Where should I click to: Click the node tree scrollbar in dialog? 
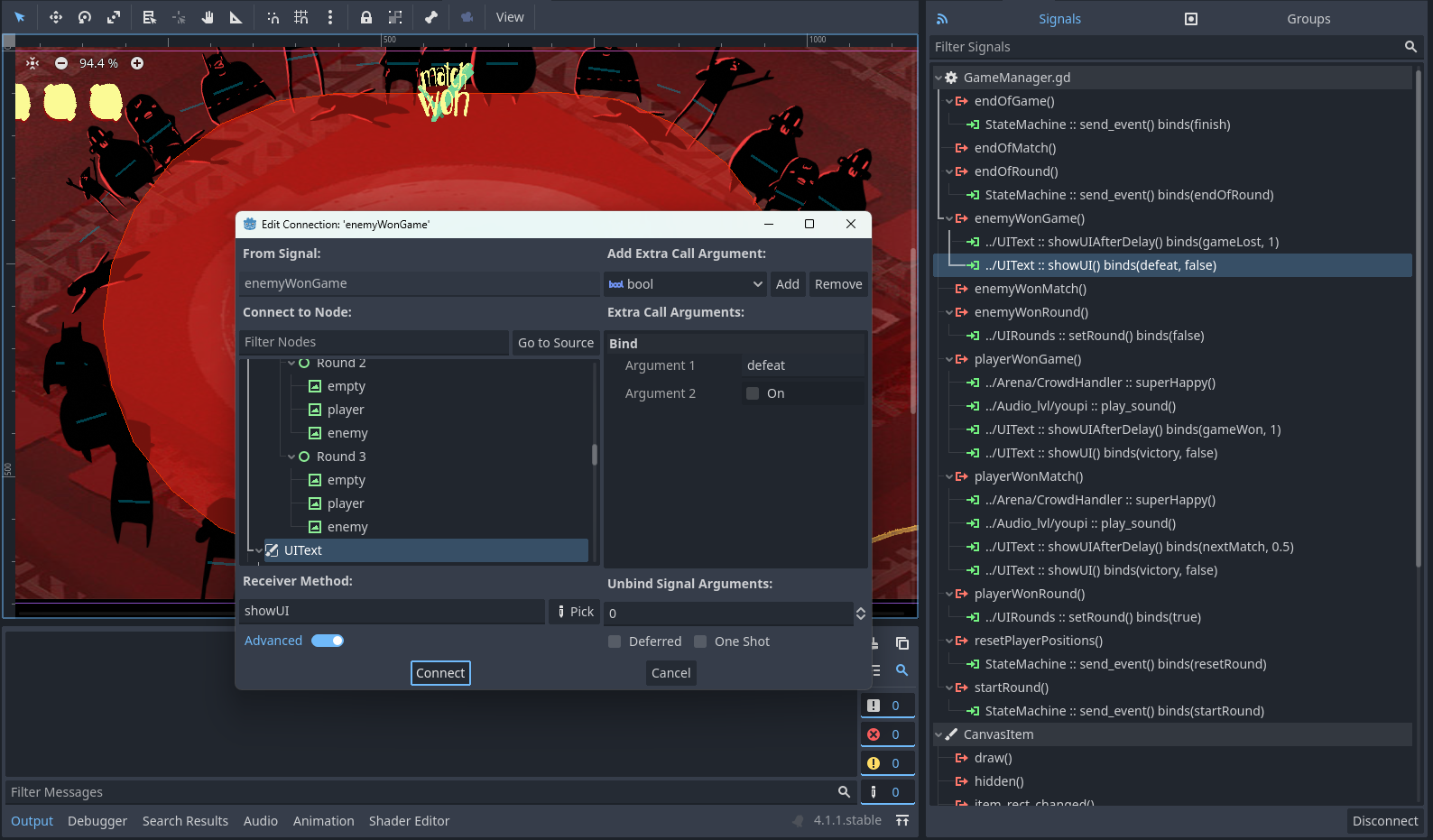tap(594, 454)
